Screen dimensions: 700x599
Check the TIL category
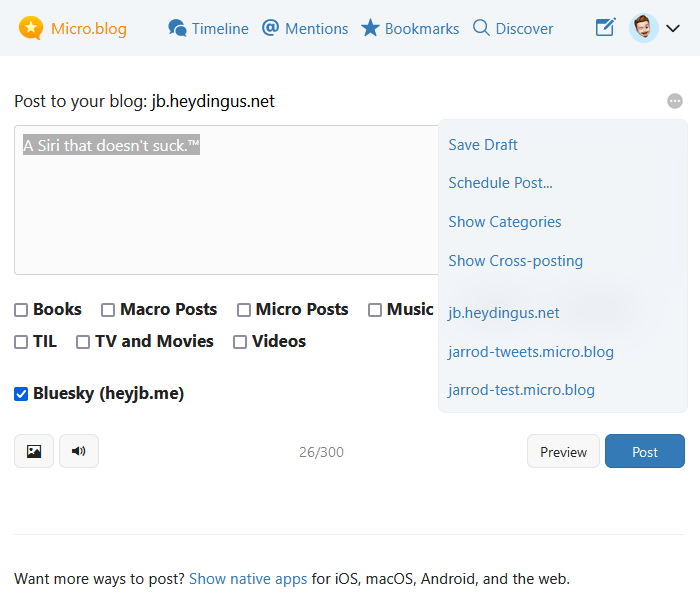pyautogui.click(x=21, y=342)
